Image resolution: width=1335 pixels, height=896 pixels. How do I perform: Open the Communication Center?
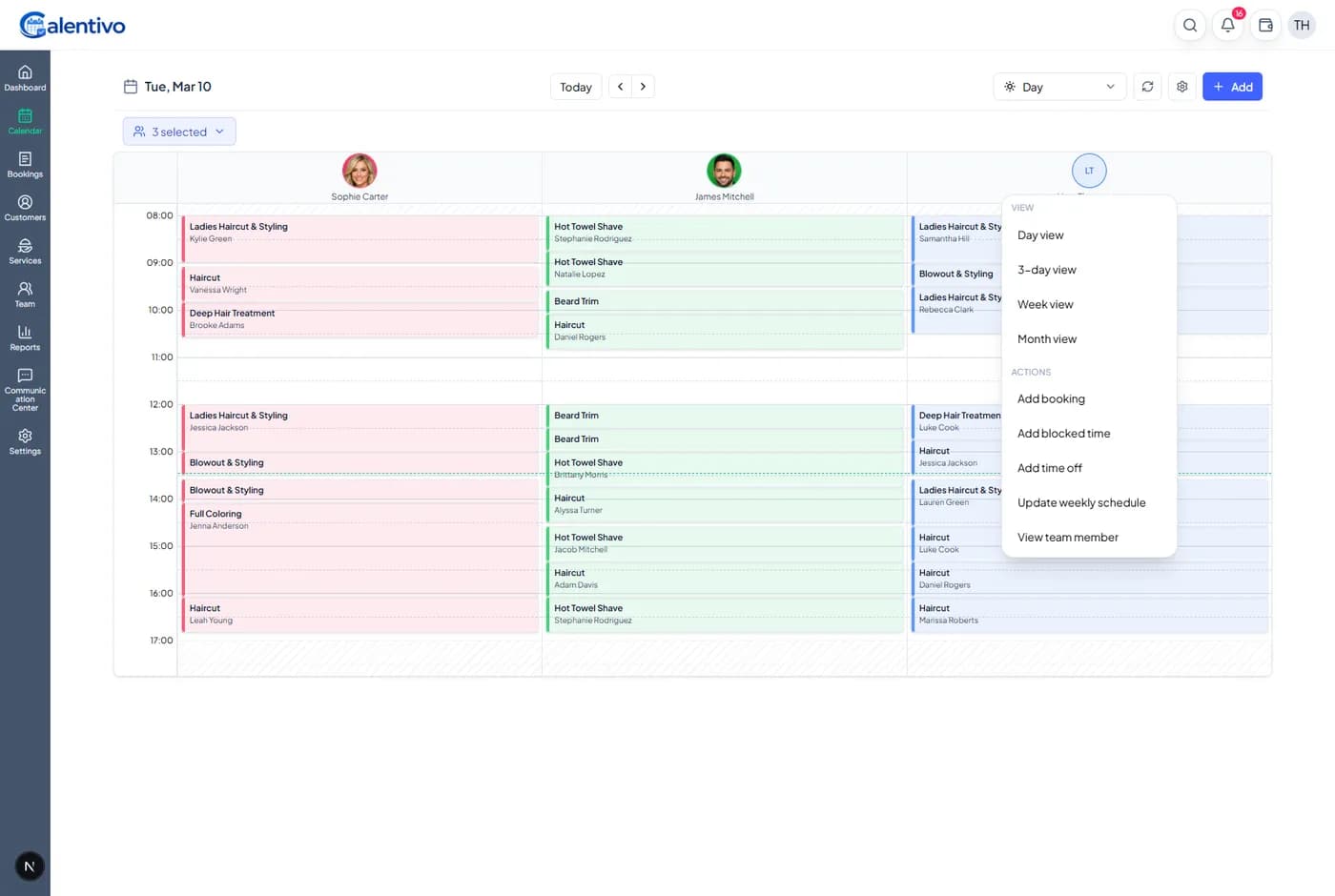pyautogui.click(x=25, y=390)
